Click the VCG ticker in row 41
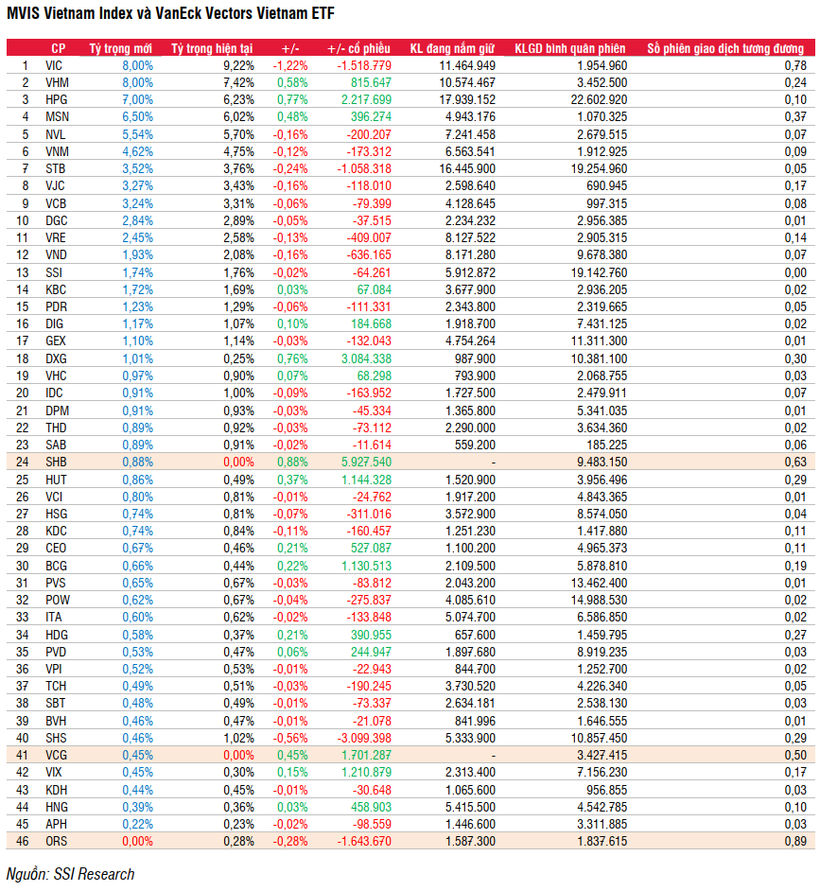This screenshot has height=891, width=820. (56, 755)
